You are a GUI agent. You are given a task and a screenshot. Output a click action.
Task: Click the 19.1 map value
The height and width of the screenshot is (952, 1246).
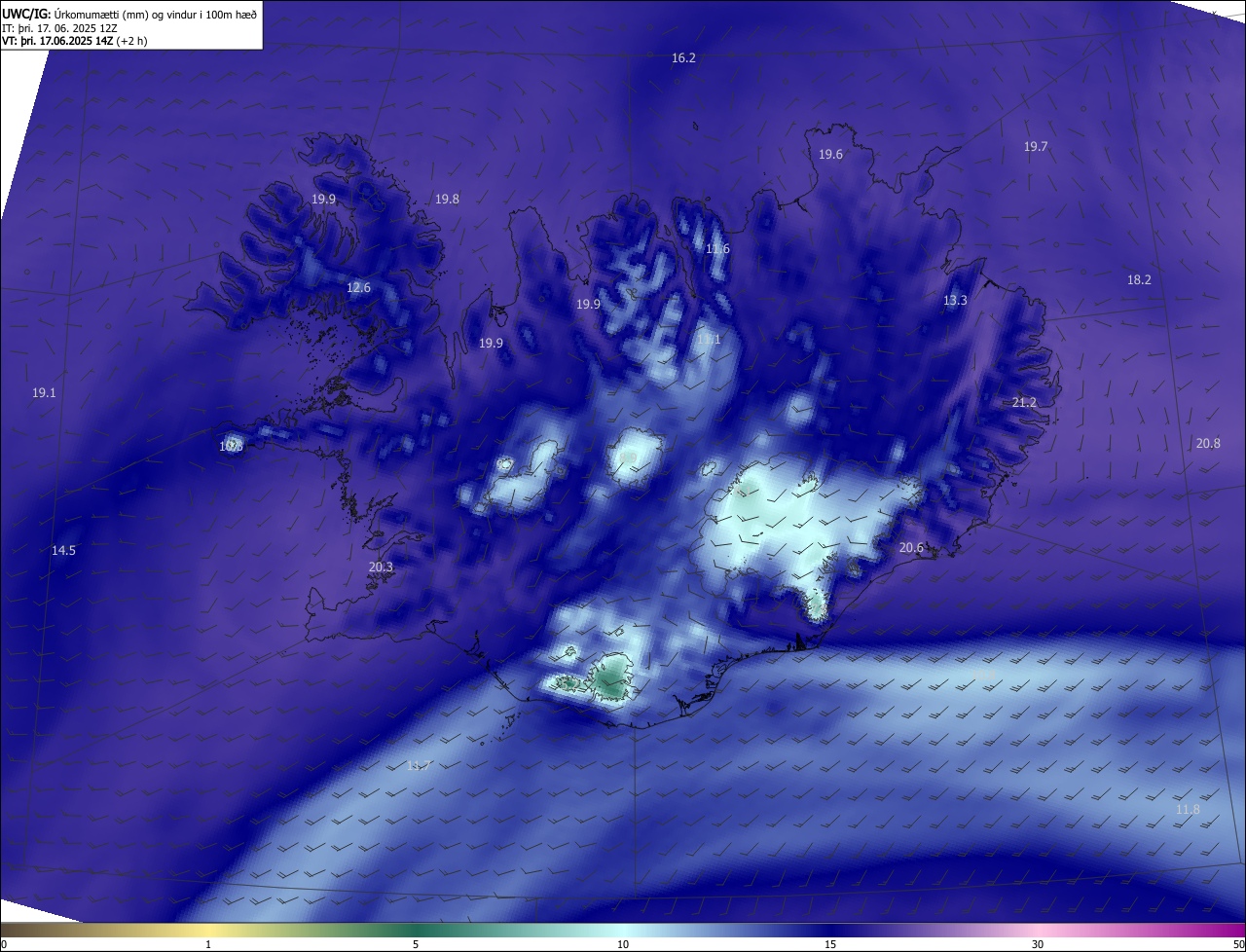(x=44, y=393)
